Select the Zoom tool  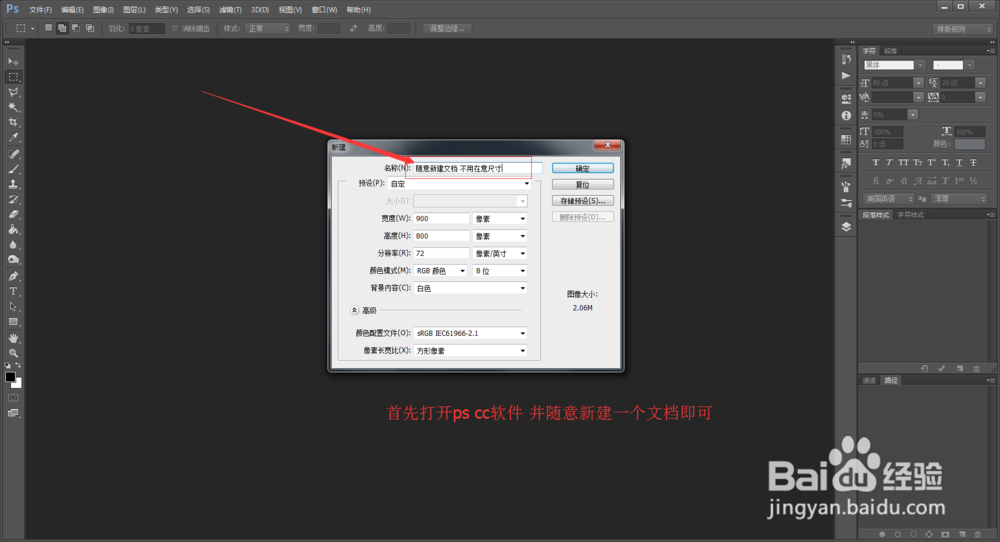[13, 353]
